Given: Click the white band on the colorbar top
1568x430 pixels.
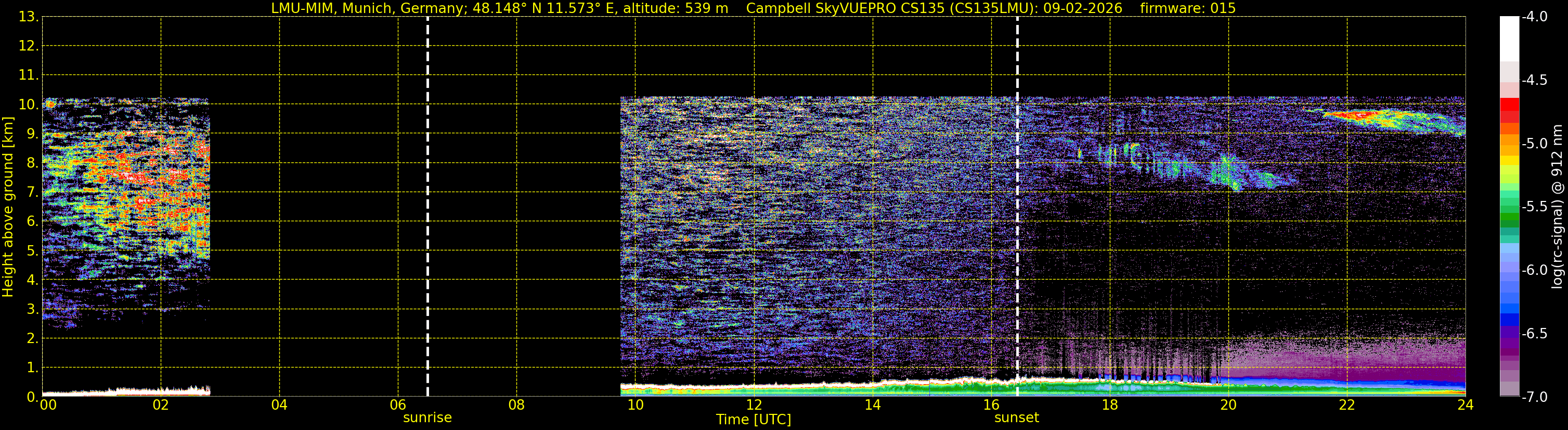Looking at the screenshot, I should tap(1510, 39).
